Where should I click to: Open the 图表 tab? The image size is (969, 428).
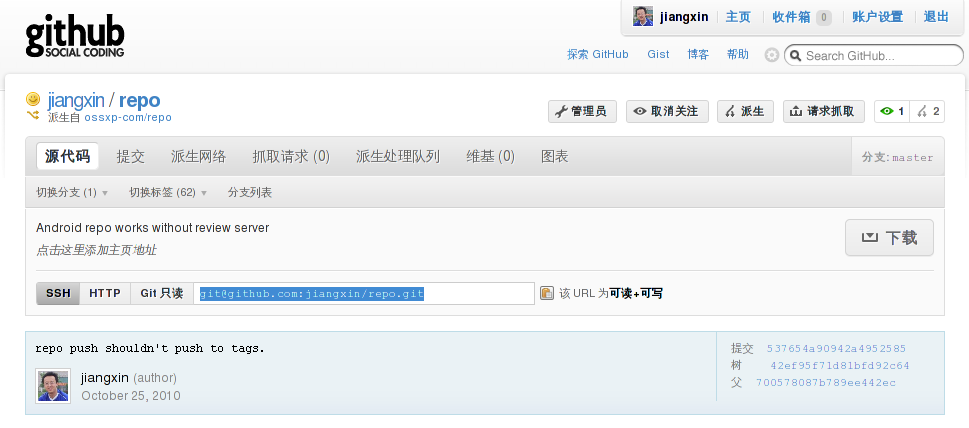click(554, 156)
